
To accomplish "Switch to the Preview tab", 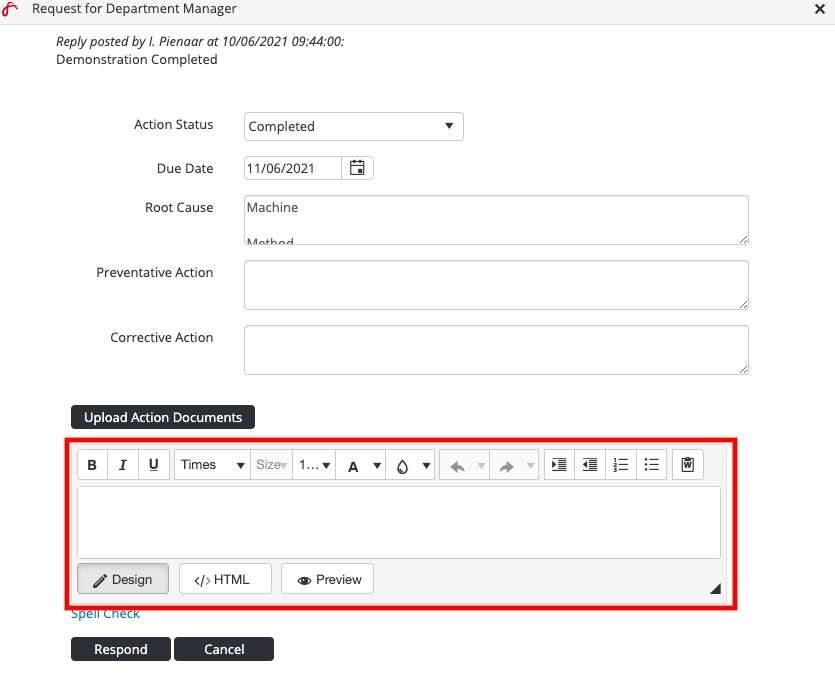I will 327,579.
